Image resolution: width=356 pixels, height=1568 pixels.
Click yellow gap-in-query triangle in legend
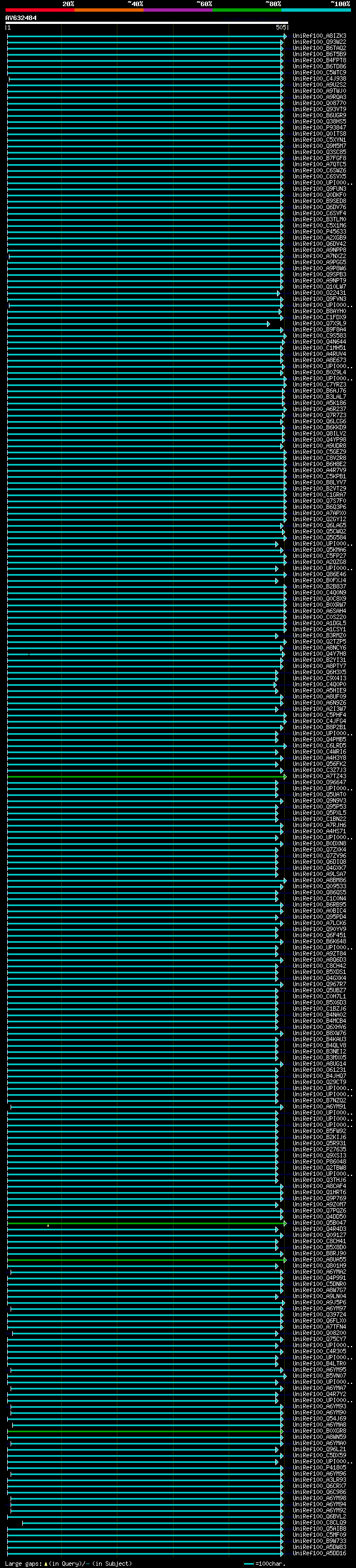(46, 1563)
